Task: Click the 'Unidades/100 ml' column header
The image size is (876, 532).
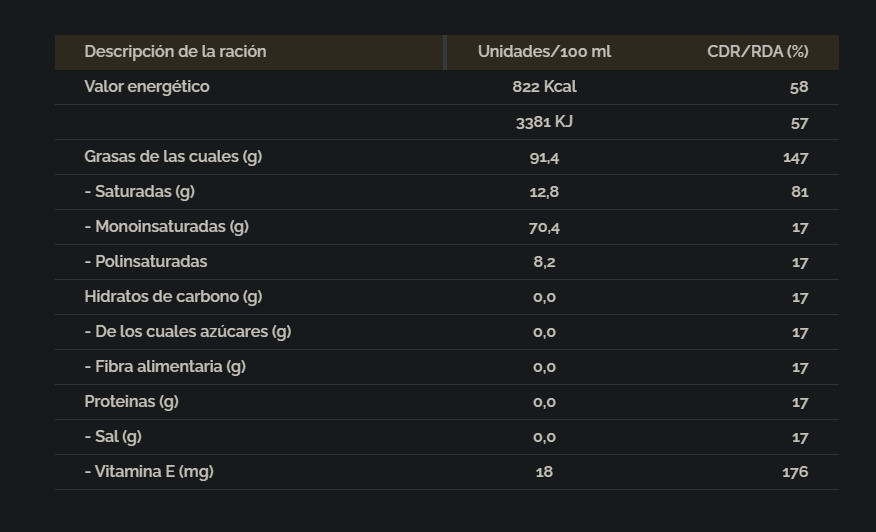Action: pyautogui.click(x=544, y=52)
